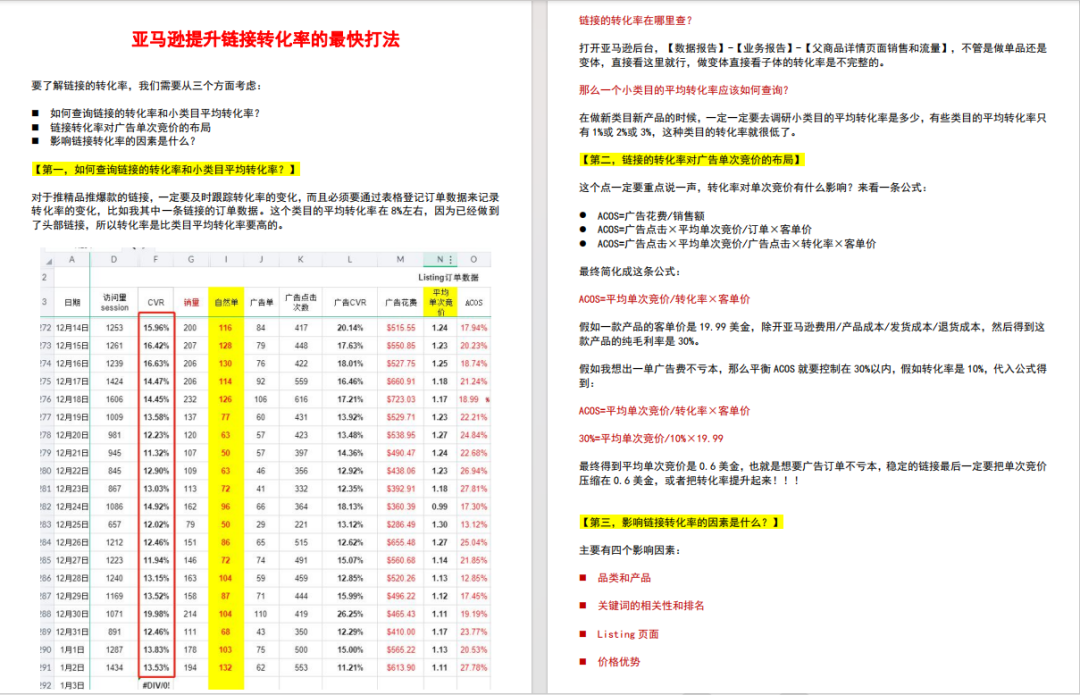
Task: Click the ACOS cell 27.81% for 12月23日
Action: [473, 488]
